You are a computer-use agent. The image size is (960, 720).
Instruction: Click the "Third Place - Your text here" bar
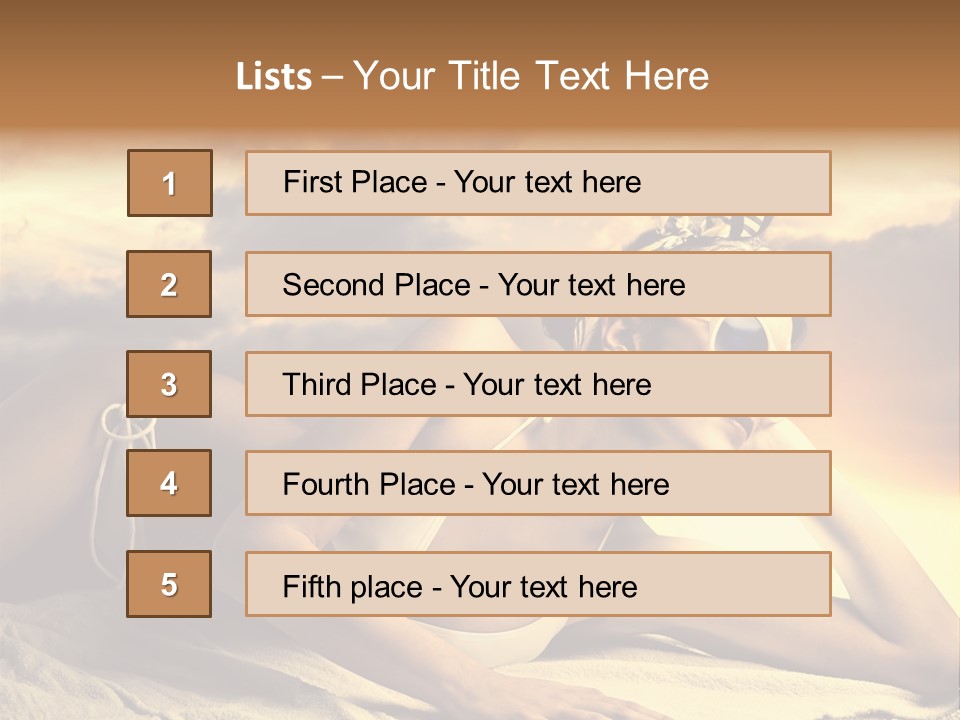tap(538, 384)
